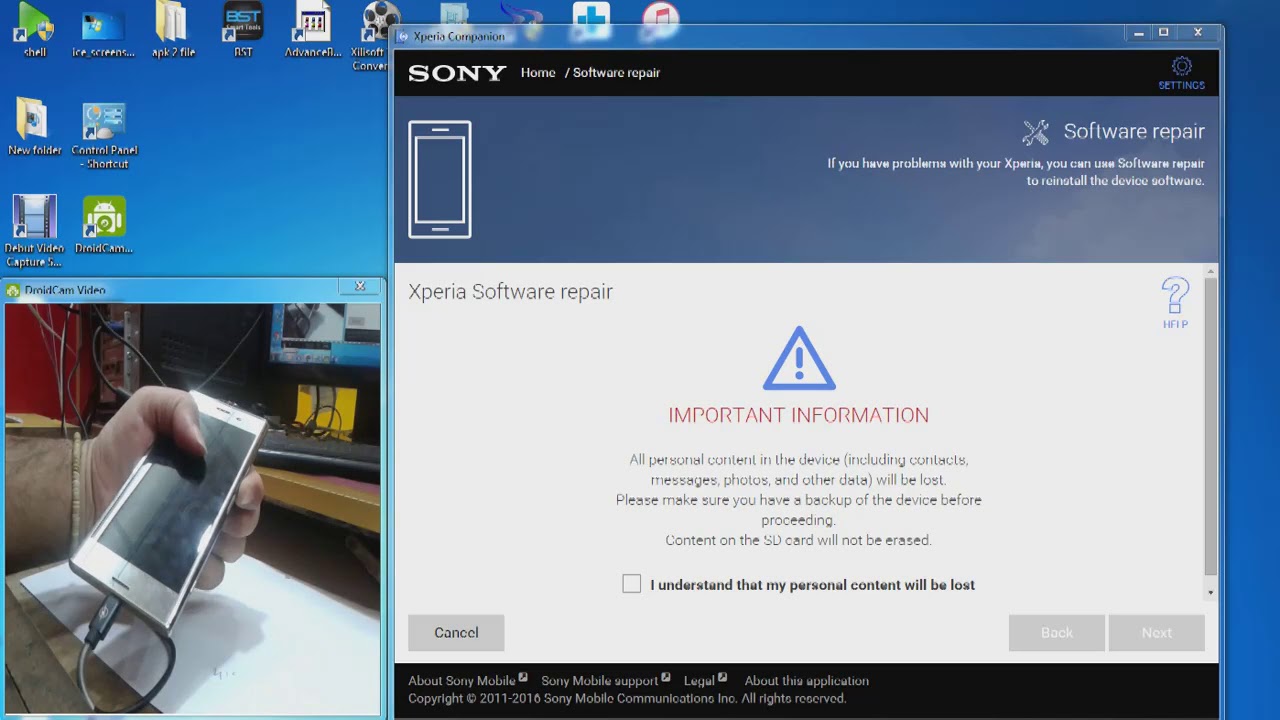Click the greyed-out Next button

click(x=1157, y=633)
